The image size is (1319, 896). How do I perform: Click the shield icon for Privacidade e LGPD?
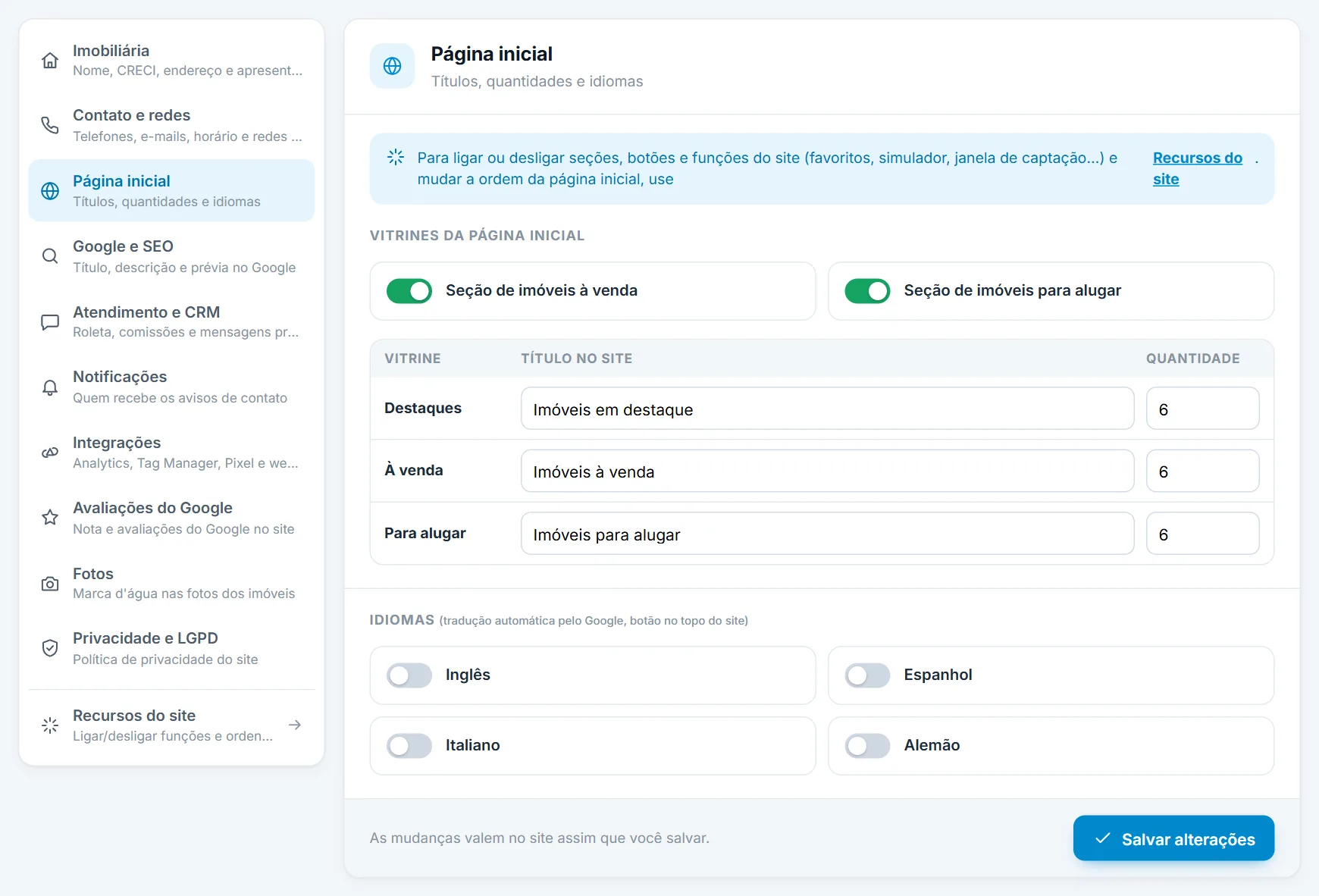pyautogui.click(x=50, y=648)
